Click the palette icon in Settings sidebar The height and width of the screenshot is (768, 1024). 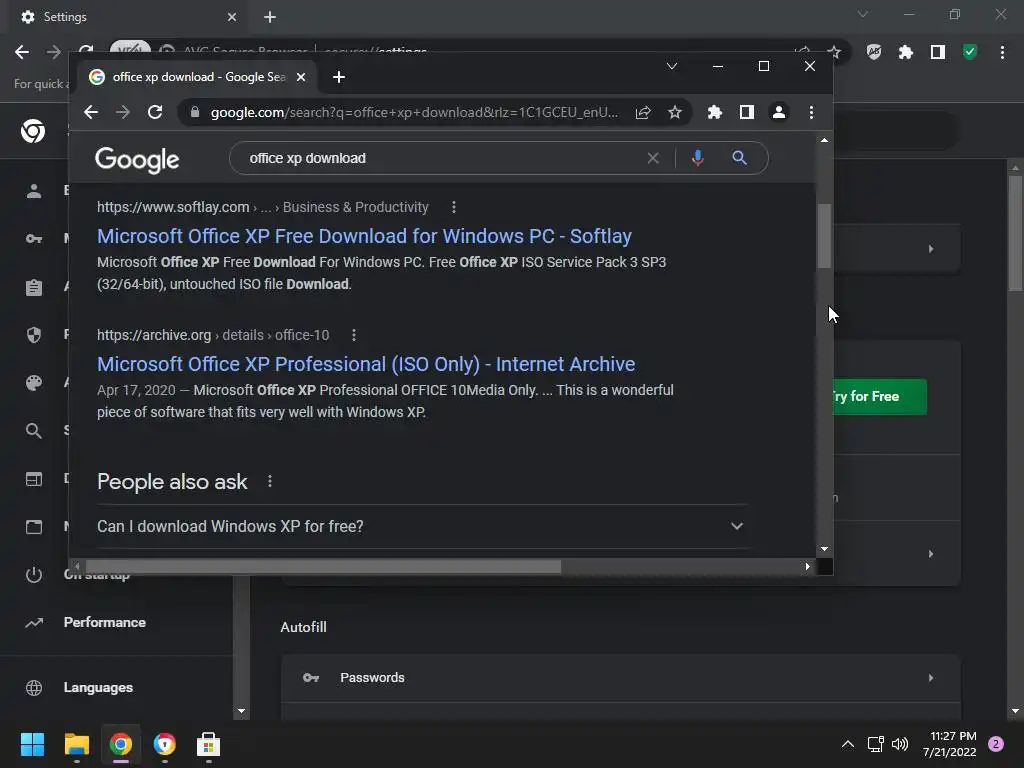point(34,383)
